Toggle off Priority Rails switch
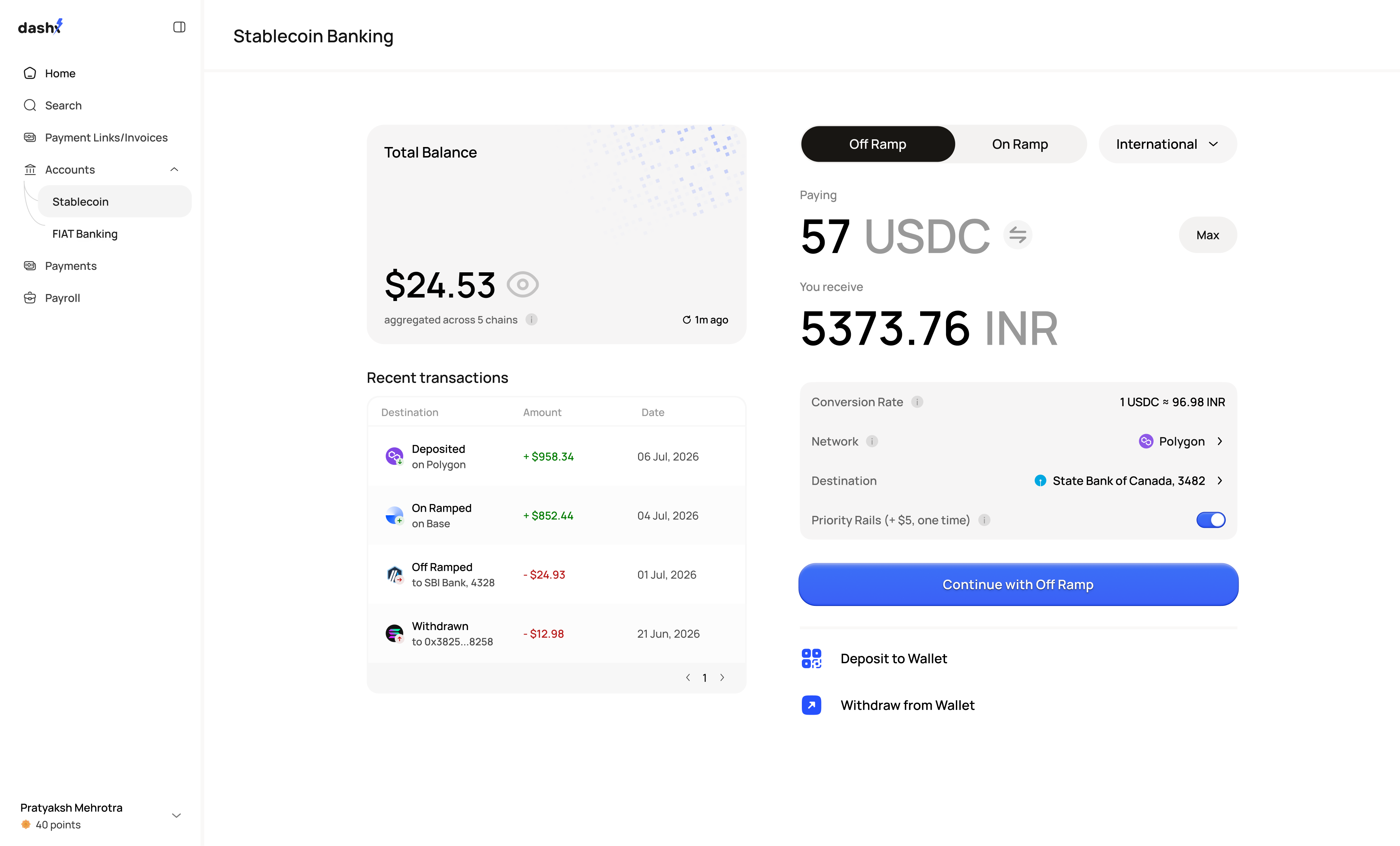Image resolution: width=1400 pixels, height=846 pixels. tap(1211, 520)
